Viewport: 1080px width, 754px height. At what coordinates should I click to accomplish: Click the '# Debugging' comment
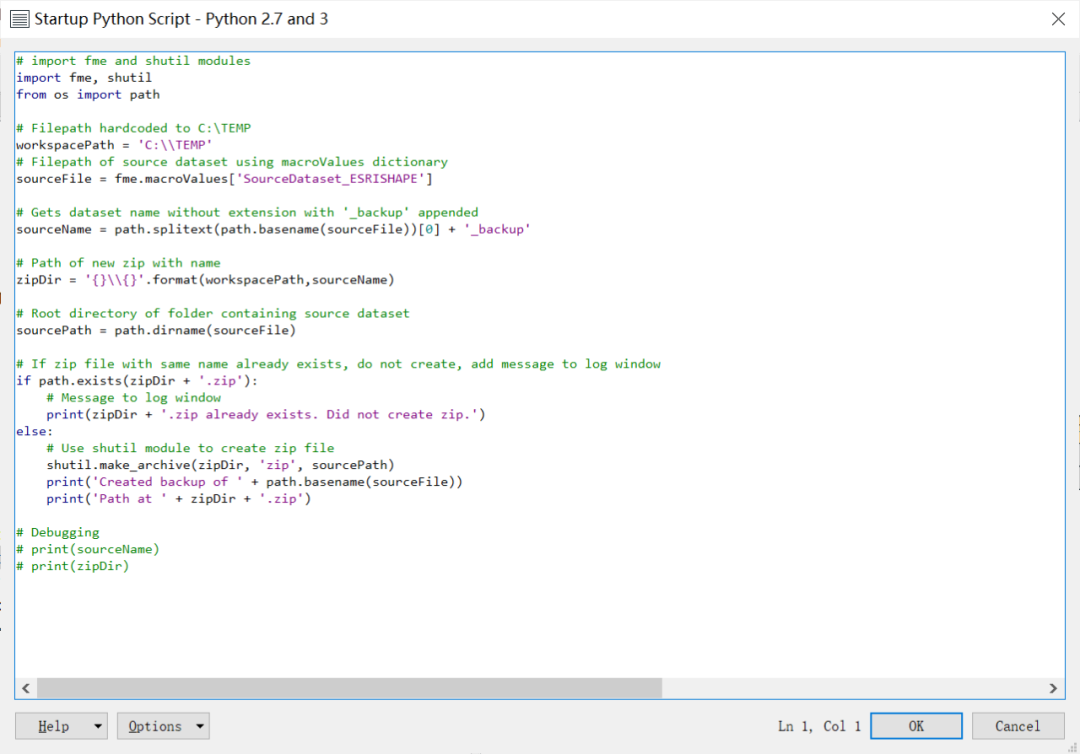pos(58,532)
